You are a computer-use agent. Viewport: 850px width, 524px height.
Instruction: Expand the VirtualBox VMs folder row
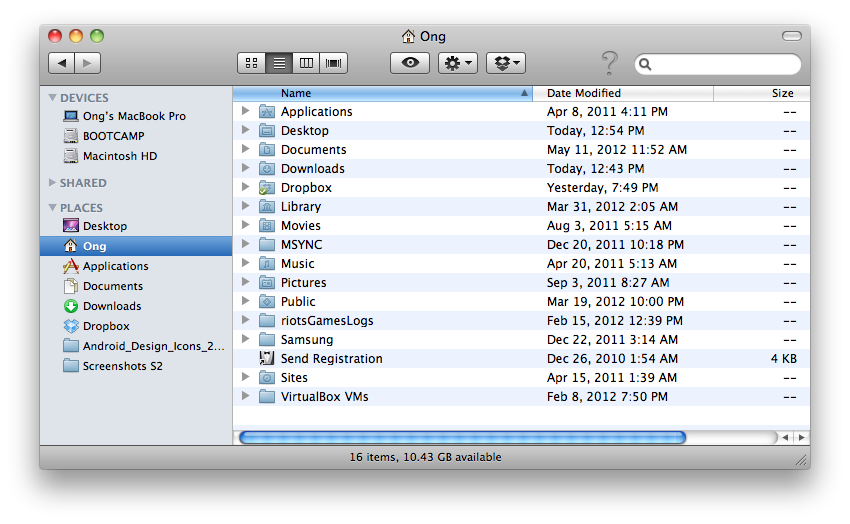coord(246,396)
